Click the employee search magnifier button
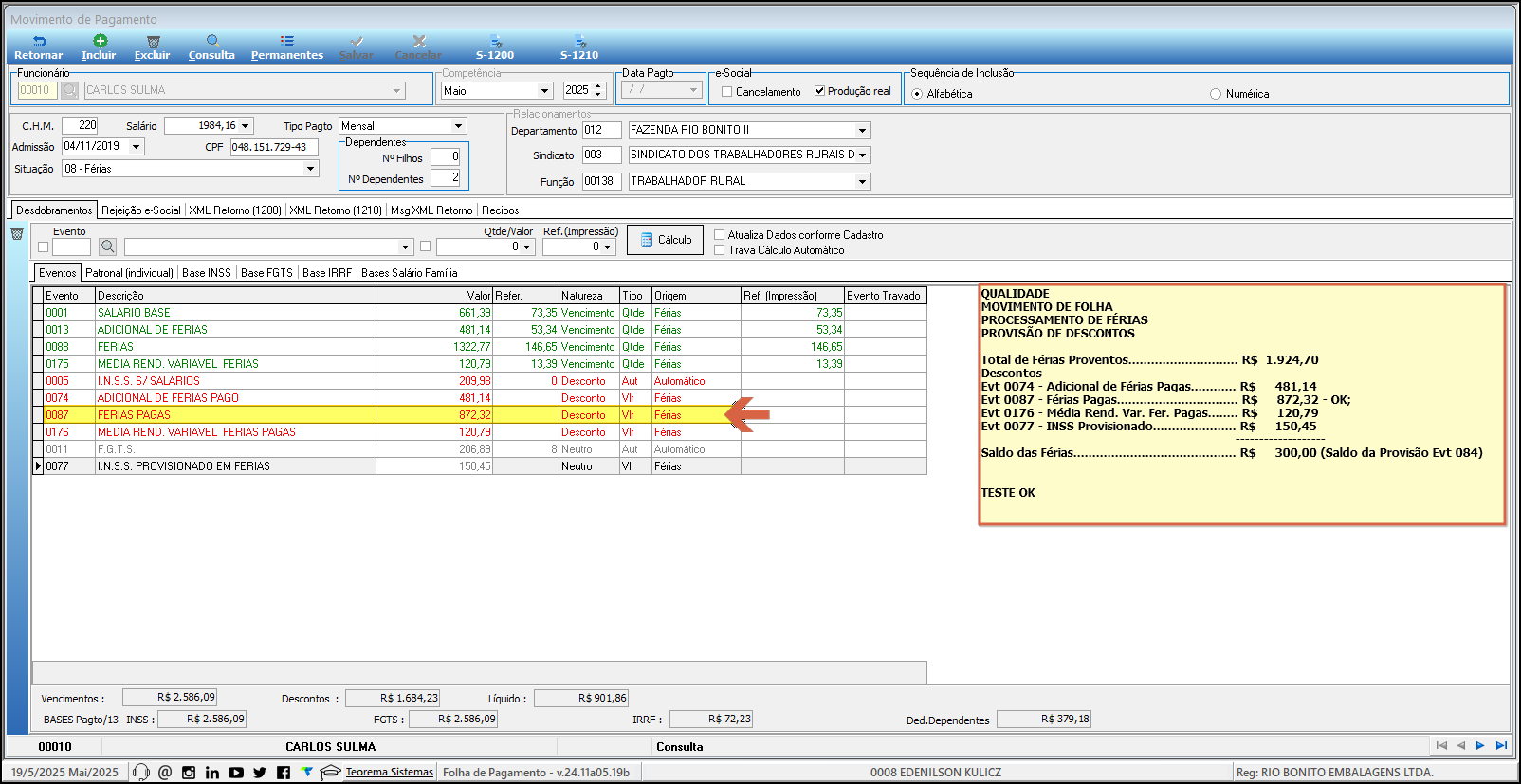The height and width of the screenshot is (784, 1521). (x=69, y=90)
